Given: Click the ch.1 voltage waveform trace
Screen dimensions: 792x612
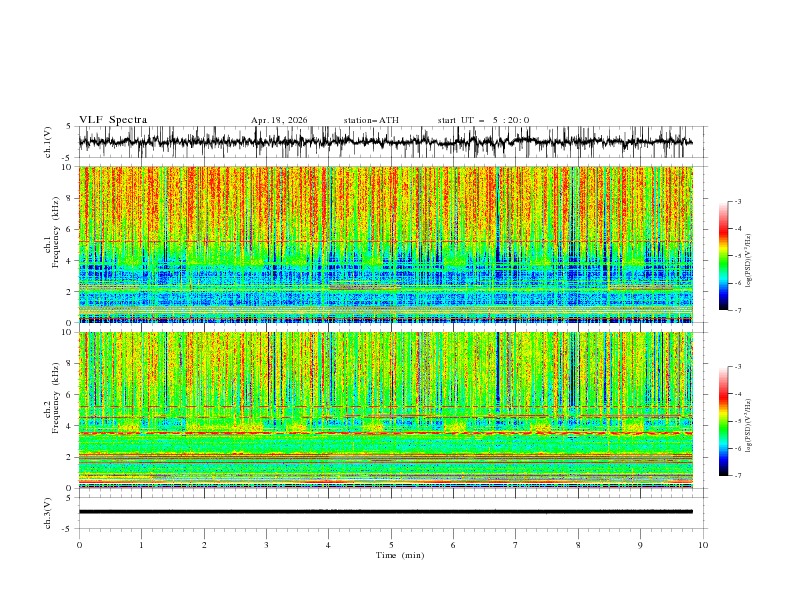Looking at the screenshot, I should (385, 142).
